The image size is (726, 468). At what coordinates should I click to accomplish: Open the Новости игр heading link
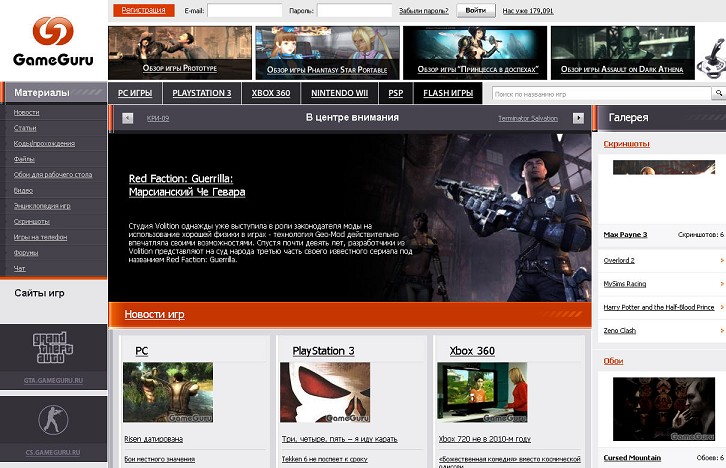[x=154, y=314]
